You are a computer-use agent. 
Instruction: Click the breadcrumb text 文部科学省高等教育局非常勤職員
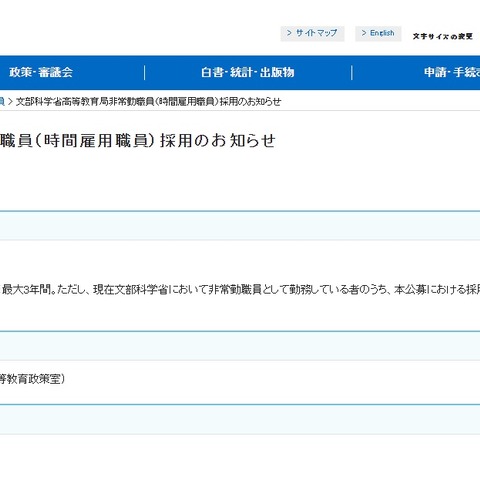85,102
